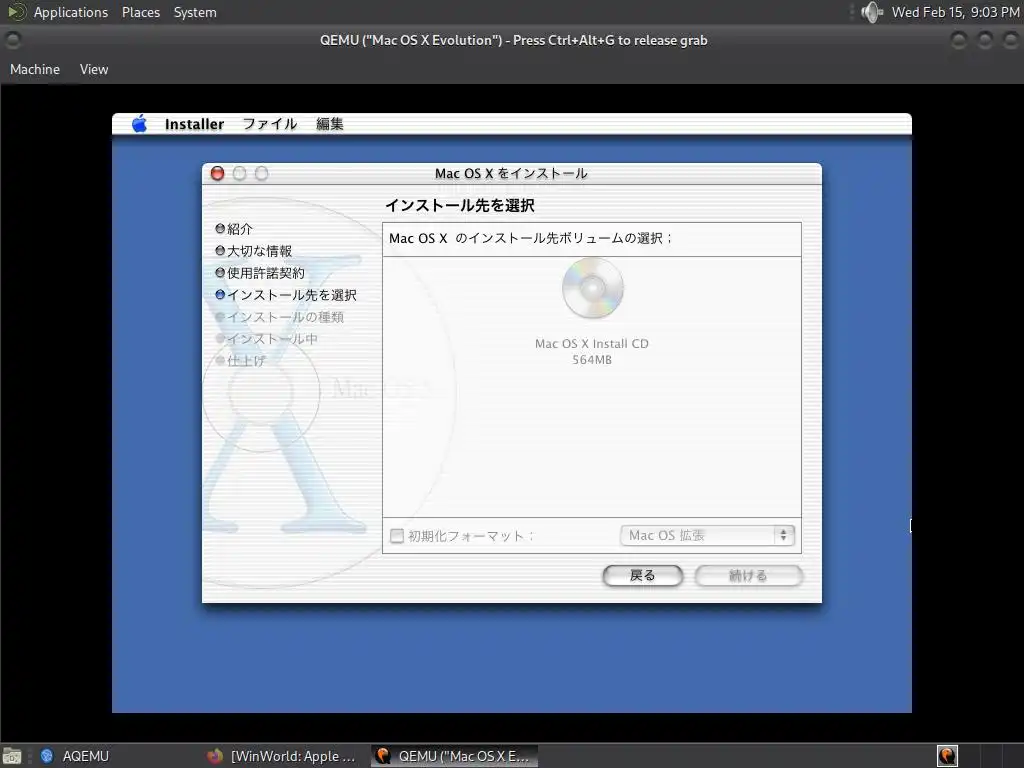Click the 続ける continue button
The height and width of the screenshot is (768, 1024).
[x=748, y=575]
